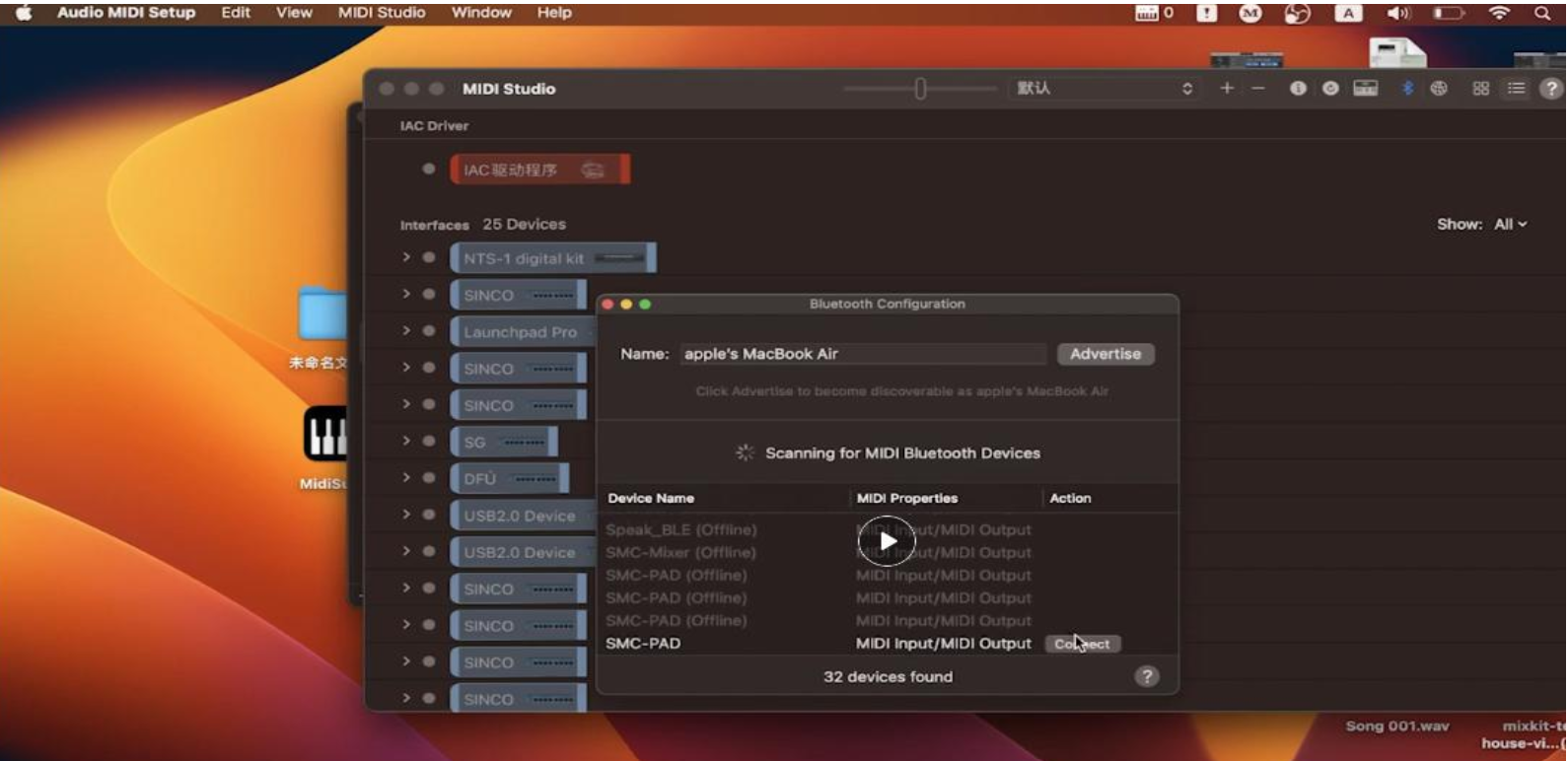Click the '25 Devices' count label
Viewport: 1568px width, 761px height.
point(524,225)
